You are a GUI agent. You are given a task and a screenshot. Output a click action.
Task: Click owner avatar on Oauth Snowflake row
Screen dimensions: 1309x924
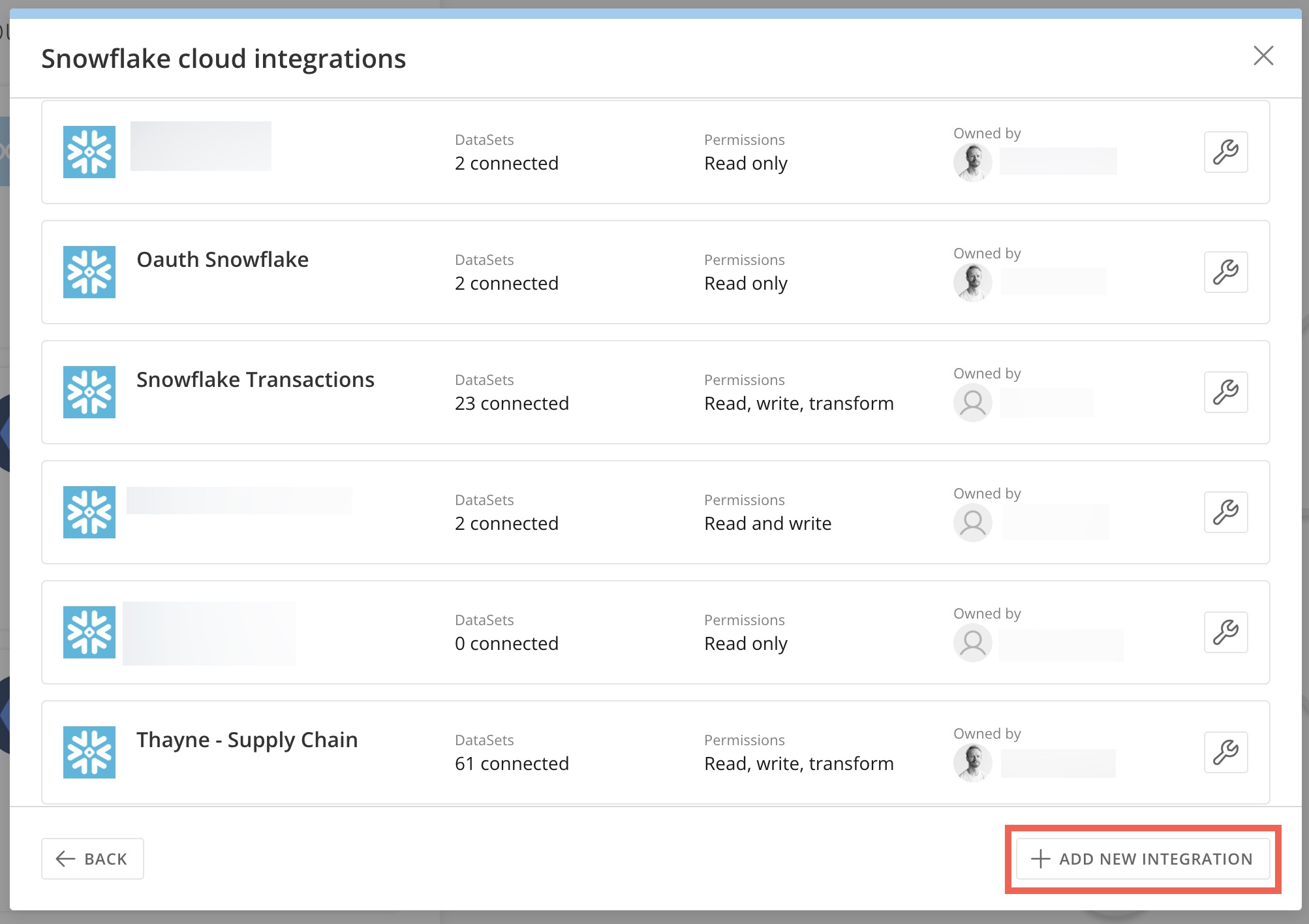click(x=972, y=283)
